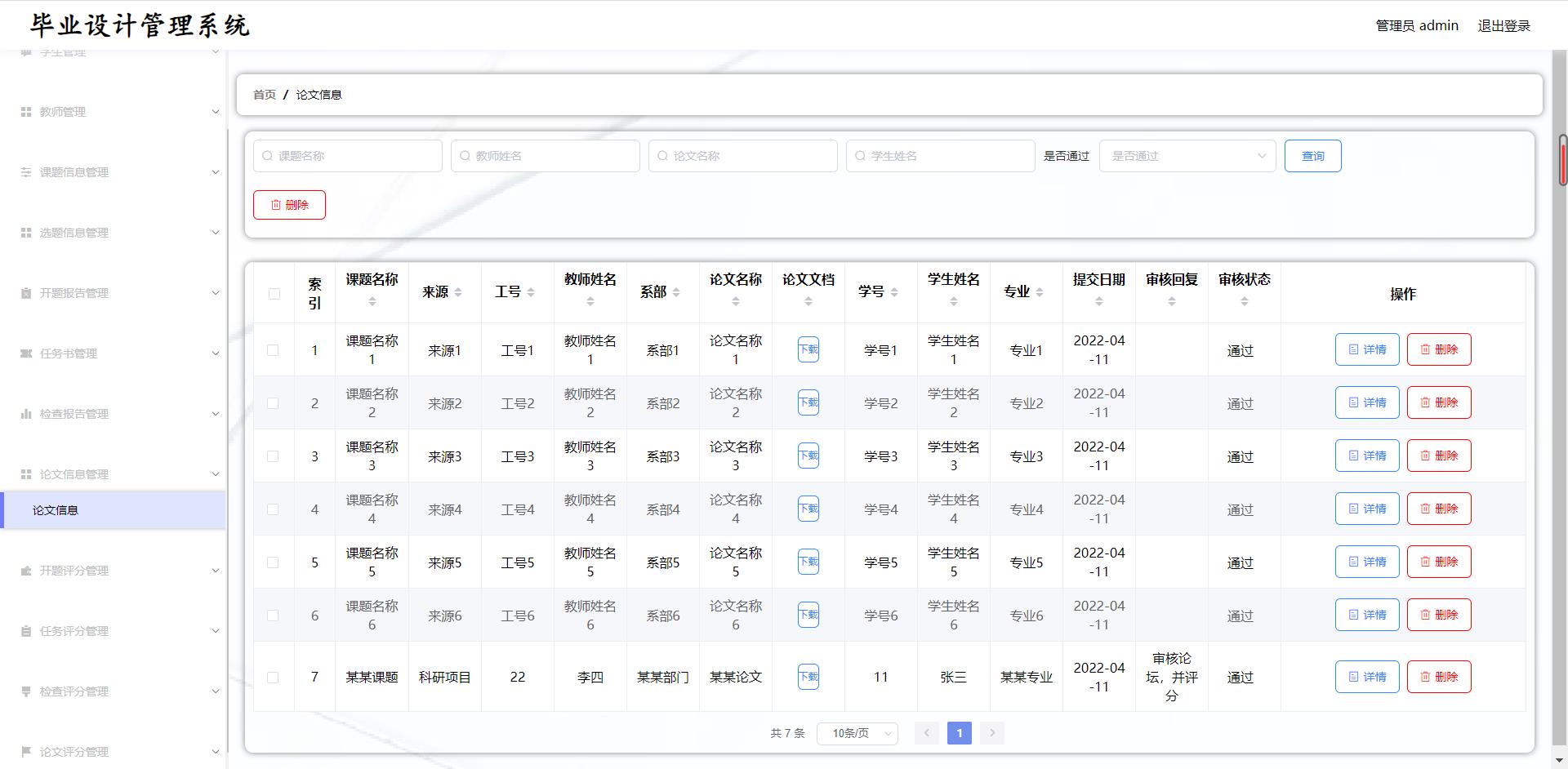Check the row 7 某某课题 checkbox
Screen dimensions: 1568x769
(273, 678)
